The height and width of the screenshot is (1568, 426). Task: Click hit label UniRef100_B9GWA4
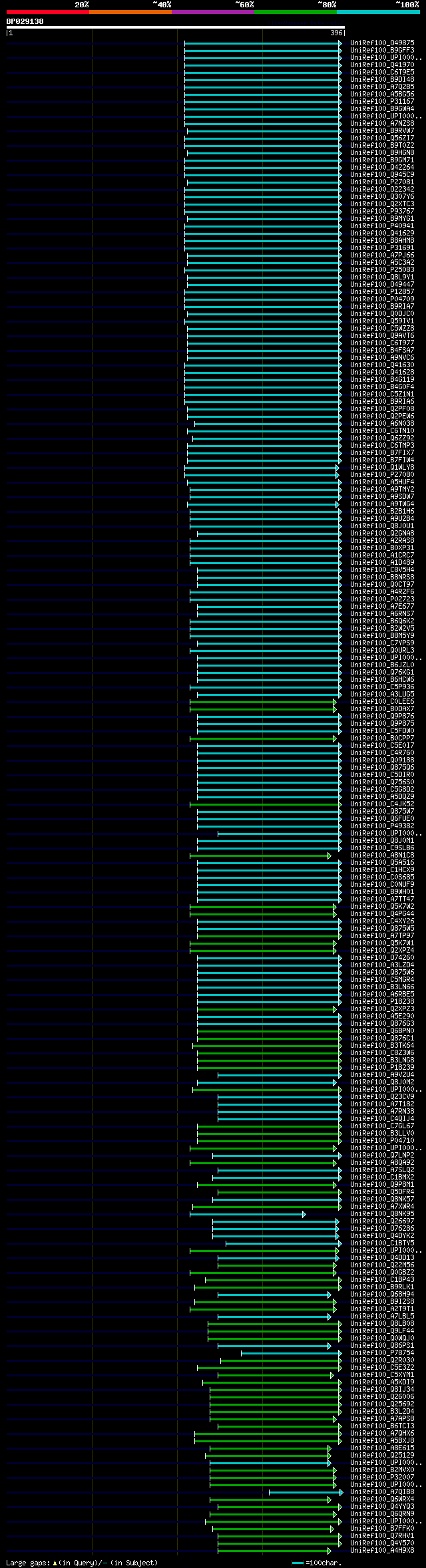[x=382, y=108]
